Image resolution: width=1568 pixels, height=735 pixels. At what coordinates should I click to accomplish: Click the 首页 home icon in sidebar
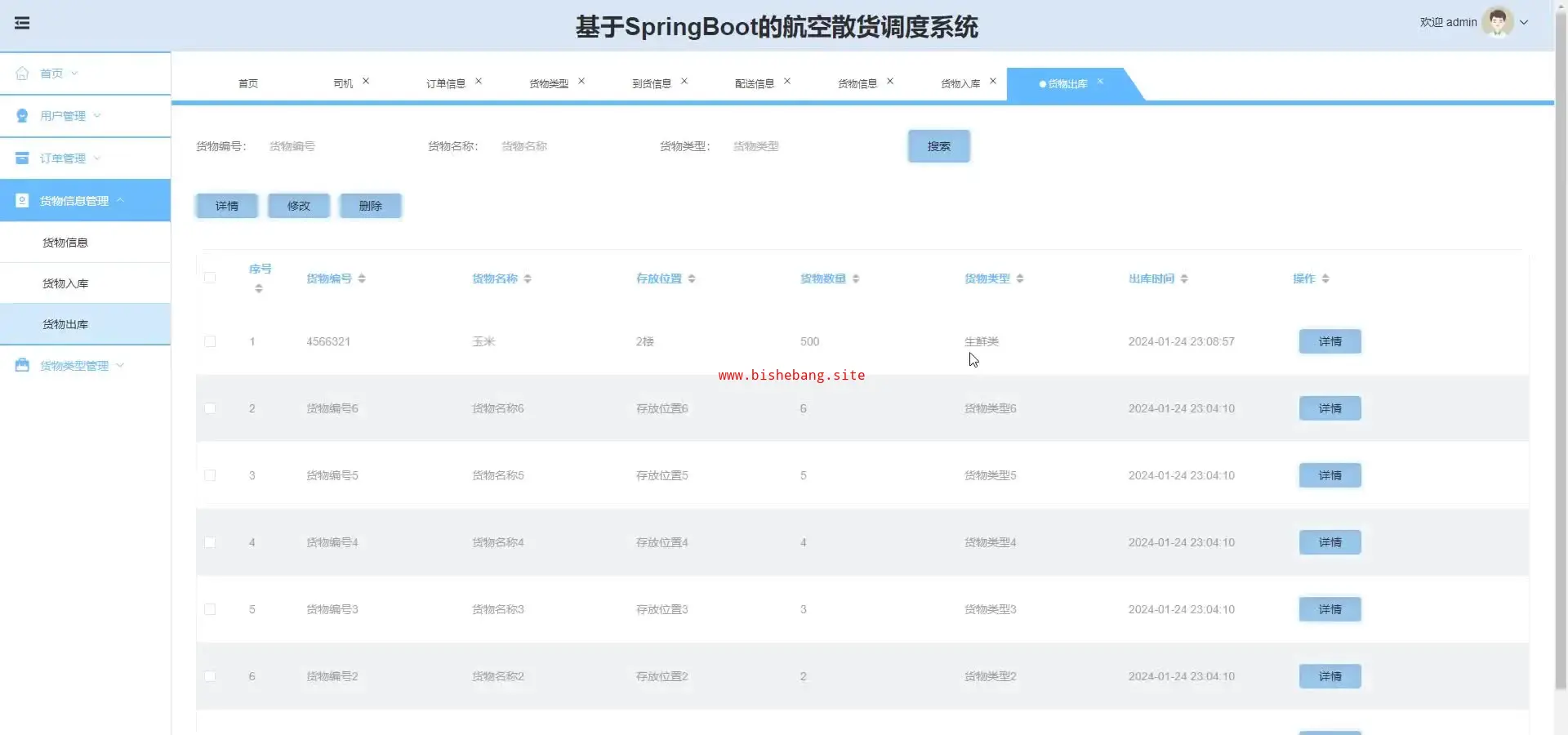point(22,73)
